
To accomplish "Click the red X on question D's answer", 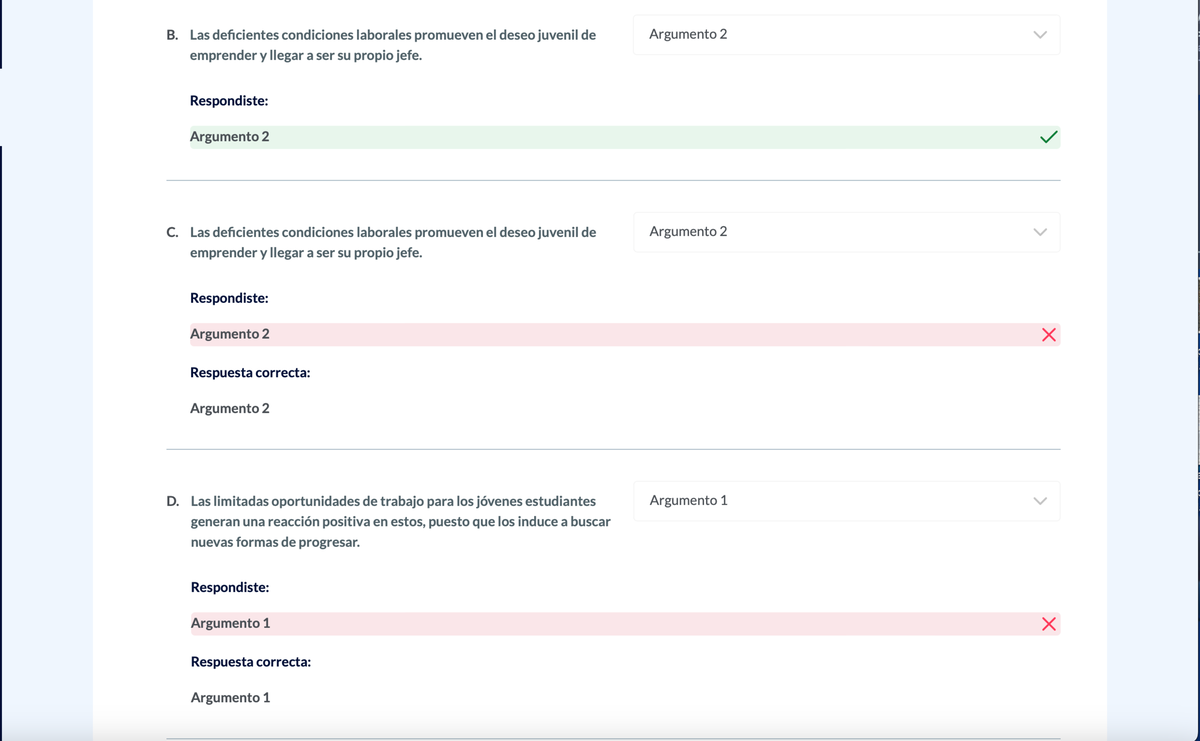I will coord(1048,624).
